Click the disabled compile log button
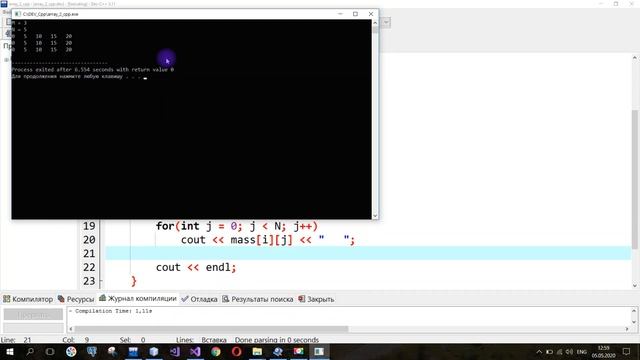Viewport: 640px width, 360px height. pyautogui.click(x=33, y=314)
